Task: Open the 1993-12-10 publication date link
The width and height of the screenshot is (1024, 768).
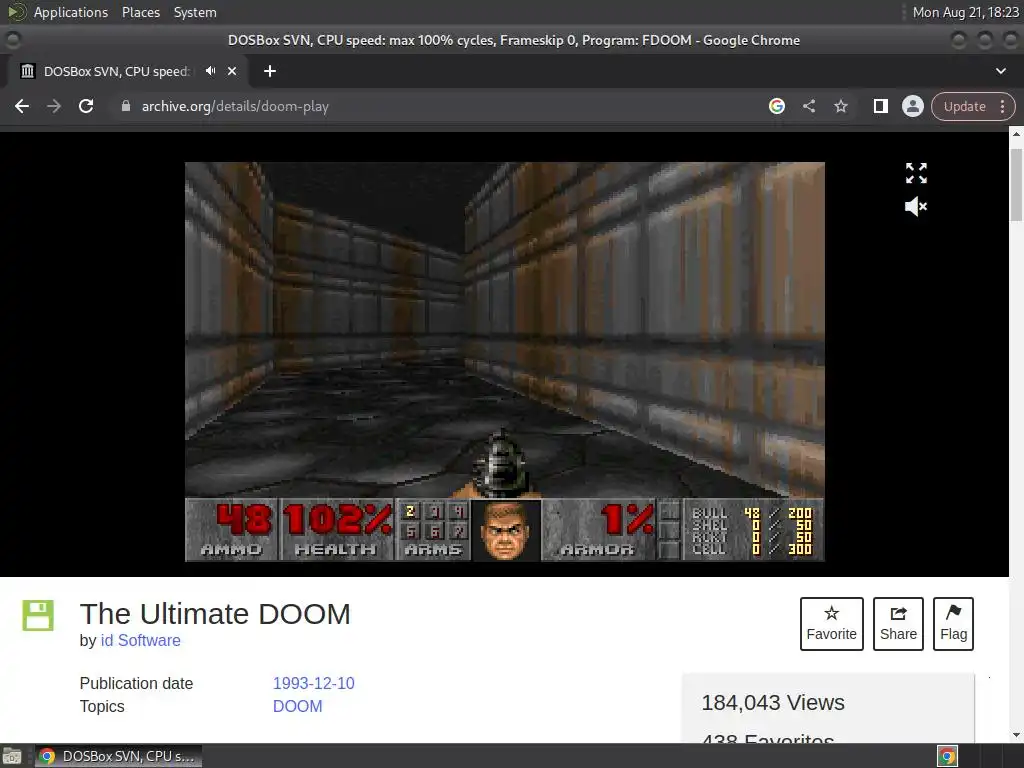Action: tap(313, 683)
